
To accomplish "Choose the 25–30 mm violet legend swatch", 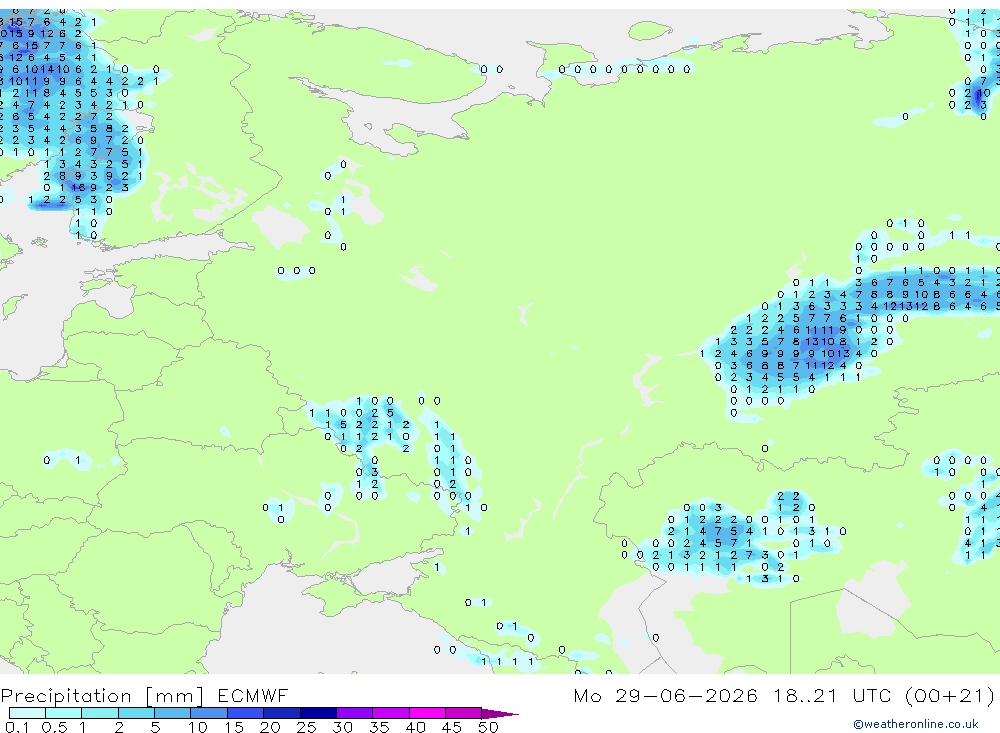I will 318,713.
